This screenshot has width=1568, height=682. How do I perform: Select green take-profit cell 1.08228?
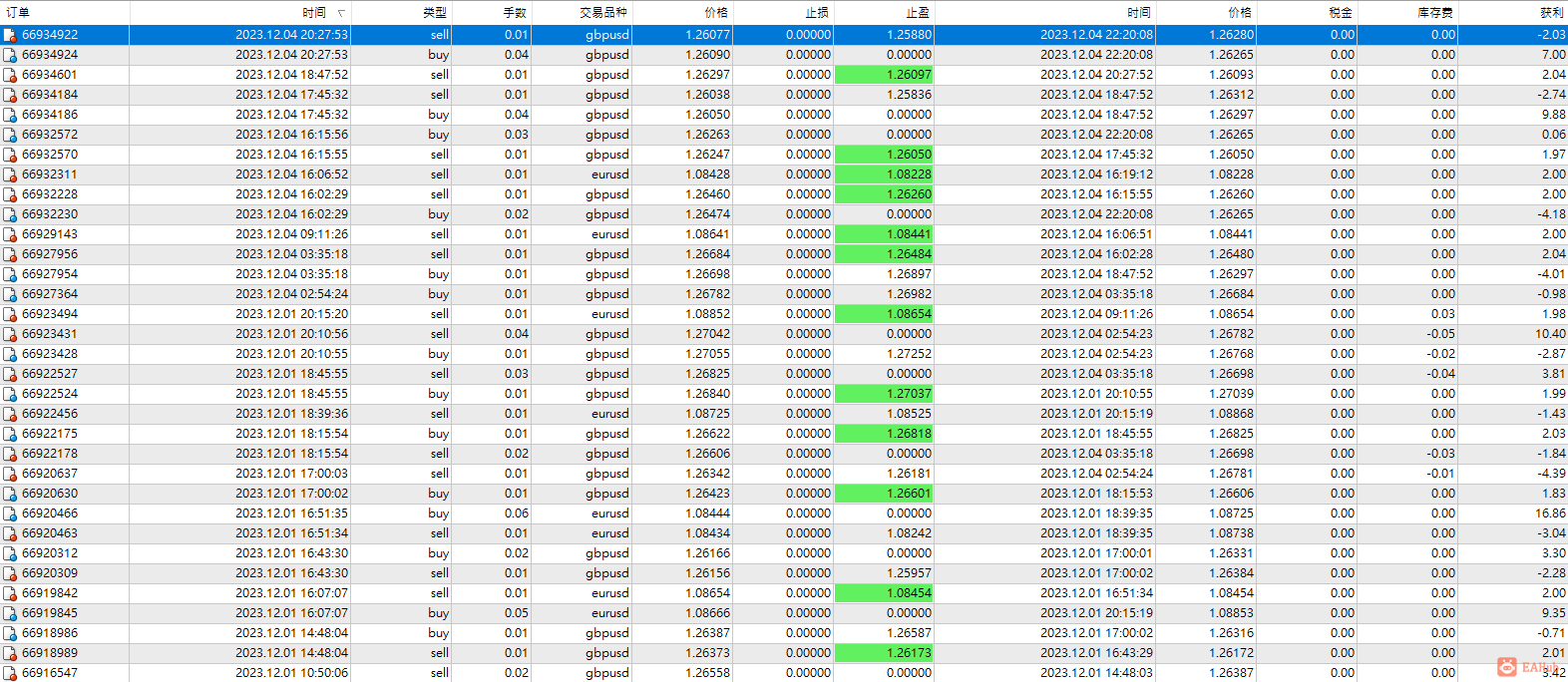point(884,174)
